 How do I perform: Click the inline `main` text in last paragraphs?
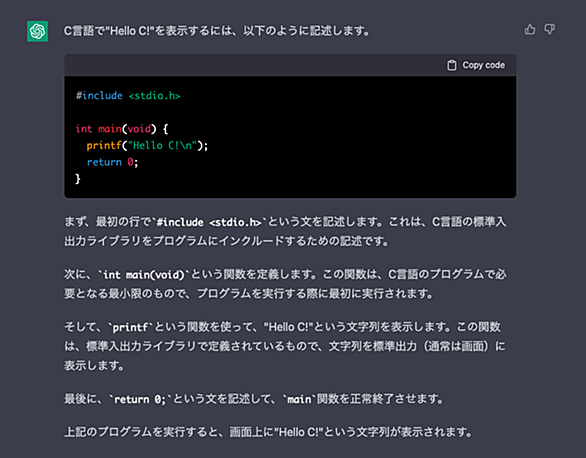[299, 399]
